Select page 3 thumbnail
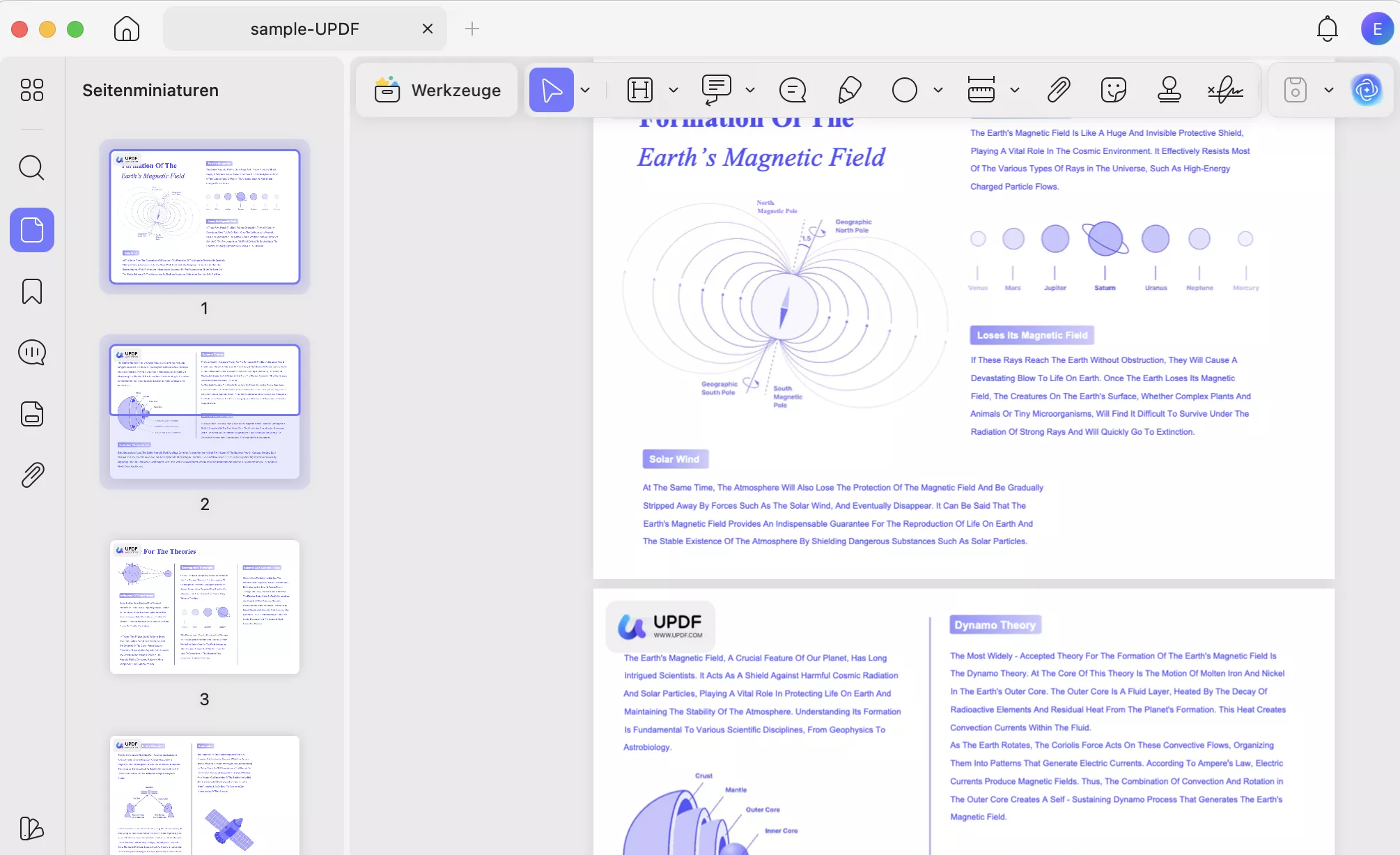 pos(204,606)
